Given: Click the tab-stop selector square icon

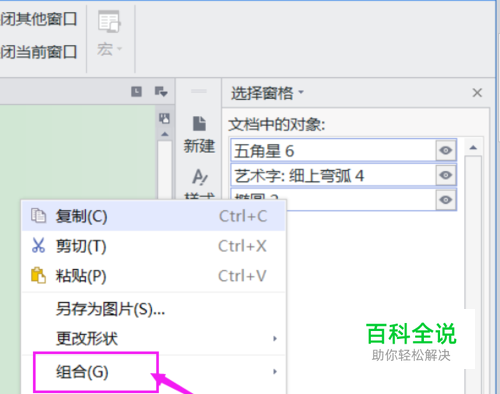Looking at the screenshot, I should tap(136, 91).
